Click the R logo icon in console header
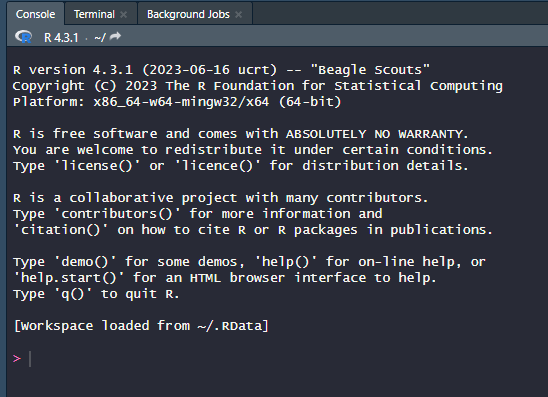 pyautogui.click(x=23, y=36)
